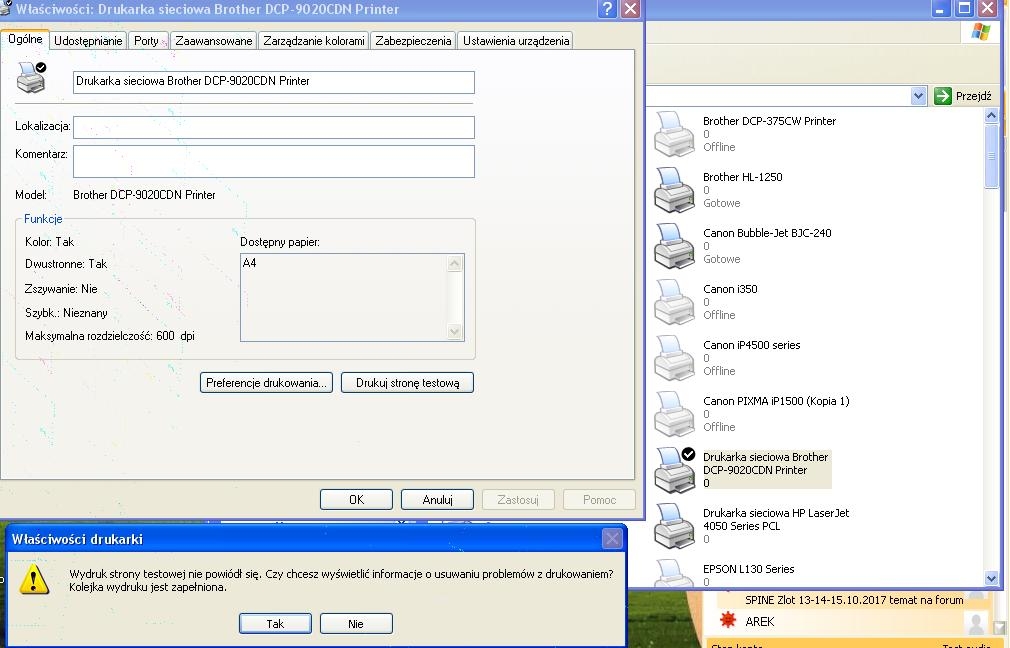Viewport: 1010px width, 648px height.
Task: Click Nie in the error dialog
Action: 356,624
